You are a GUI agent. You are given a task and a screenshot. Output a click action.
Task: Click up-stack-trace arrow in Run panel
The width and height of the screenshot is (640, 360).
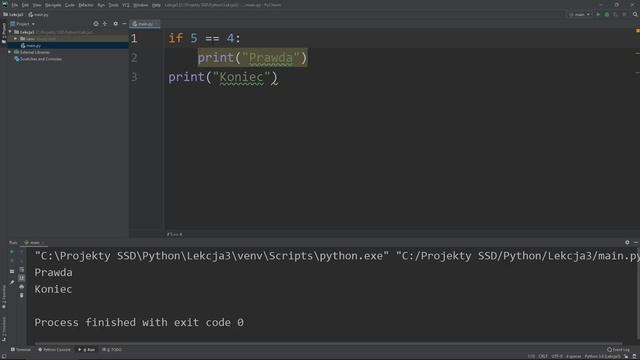tap(22, 252)
